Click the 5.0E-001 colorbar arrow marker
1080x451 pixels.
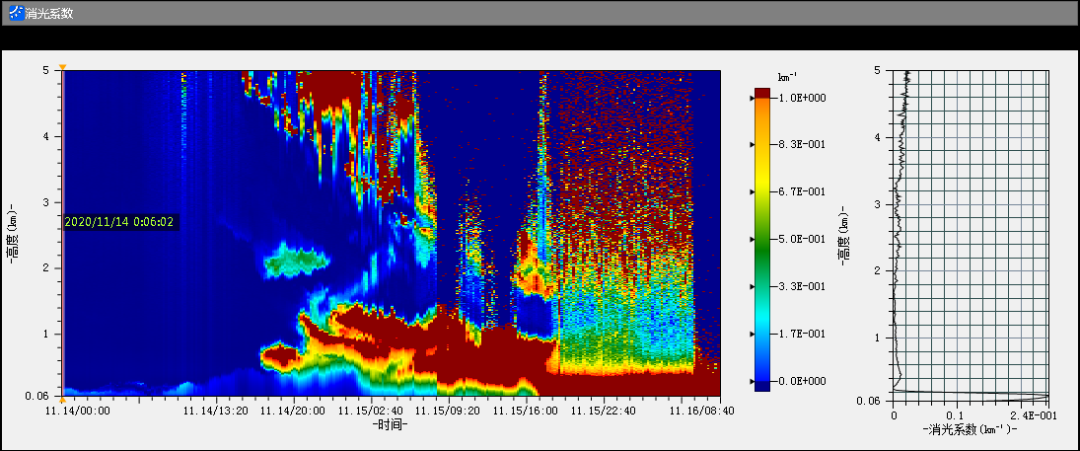[x=753, y=240]
